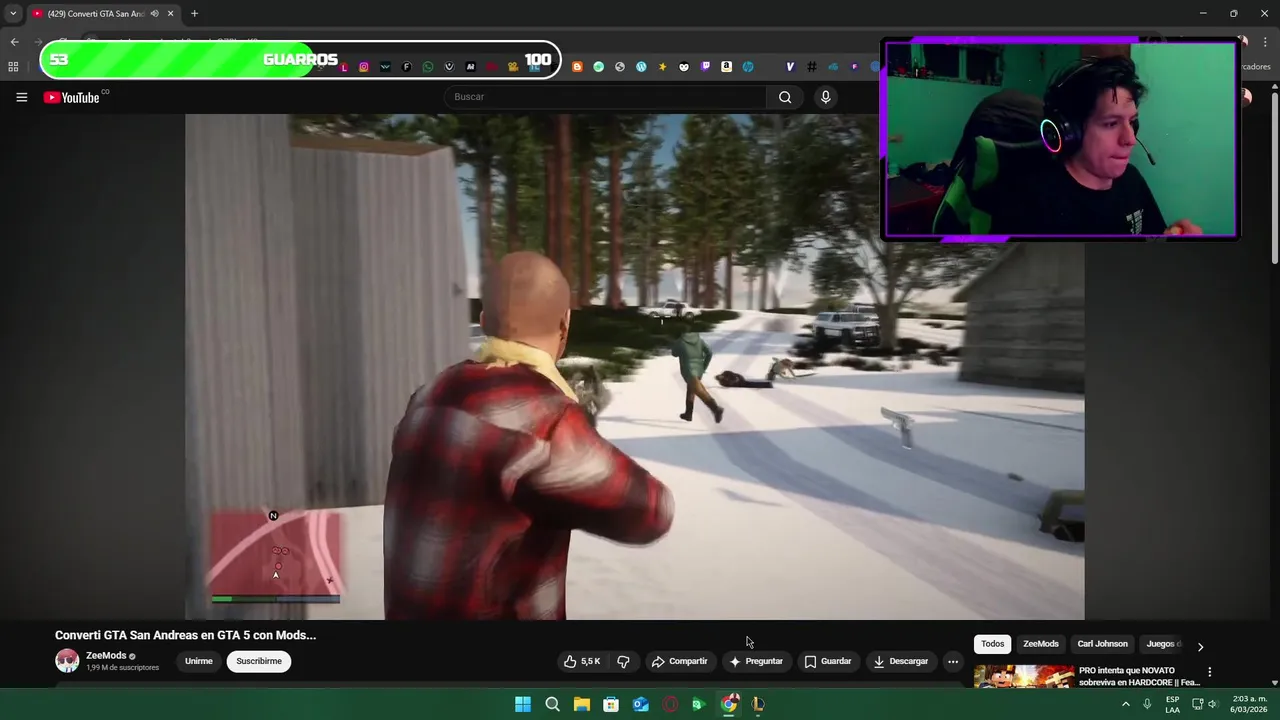Switch to Chrome in taskbar
The width and height of the screenshot is (1280, 720).
pyautogui.click(x=729, y=704)
